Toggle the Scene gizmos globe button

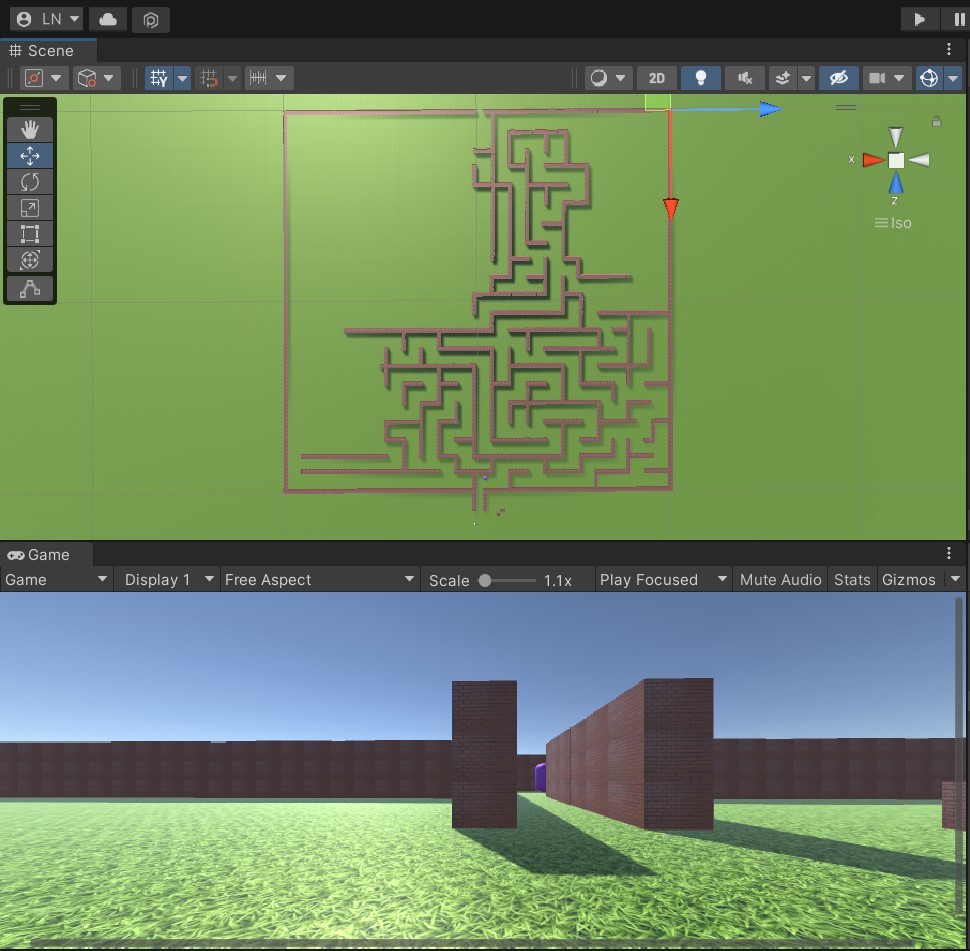(x=929, y=78)
